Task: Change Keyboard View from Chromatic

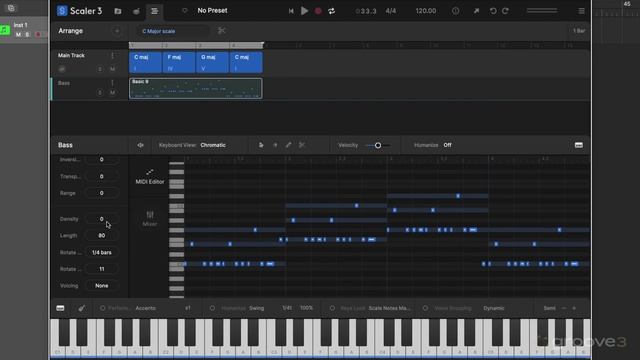Action: click(213, 145)
